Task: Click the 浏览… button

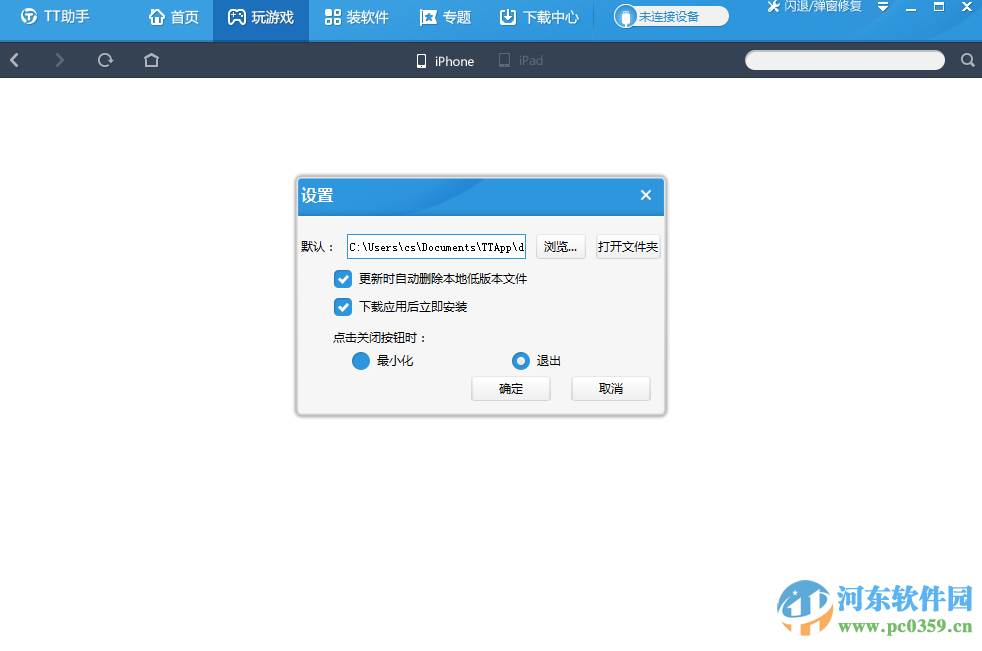Action: click(x=560, y=246)
